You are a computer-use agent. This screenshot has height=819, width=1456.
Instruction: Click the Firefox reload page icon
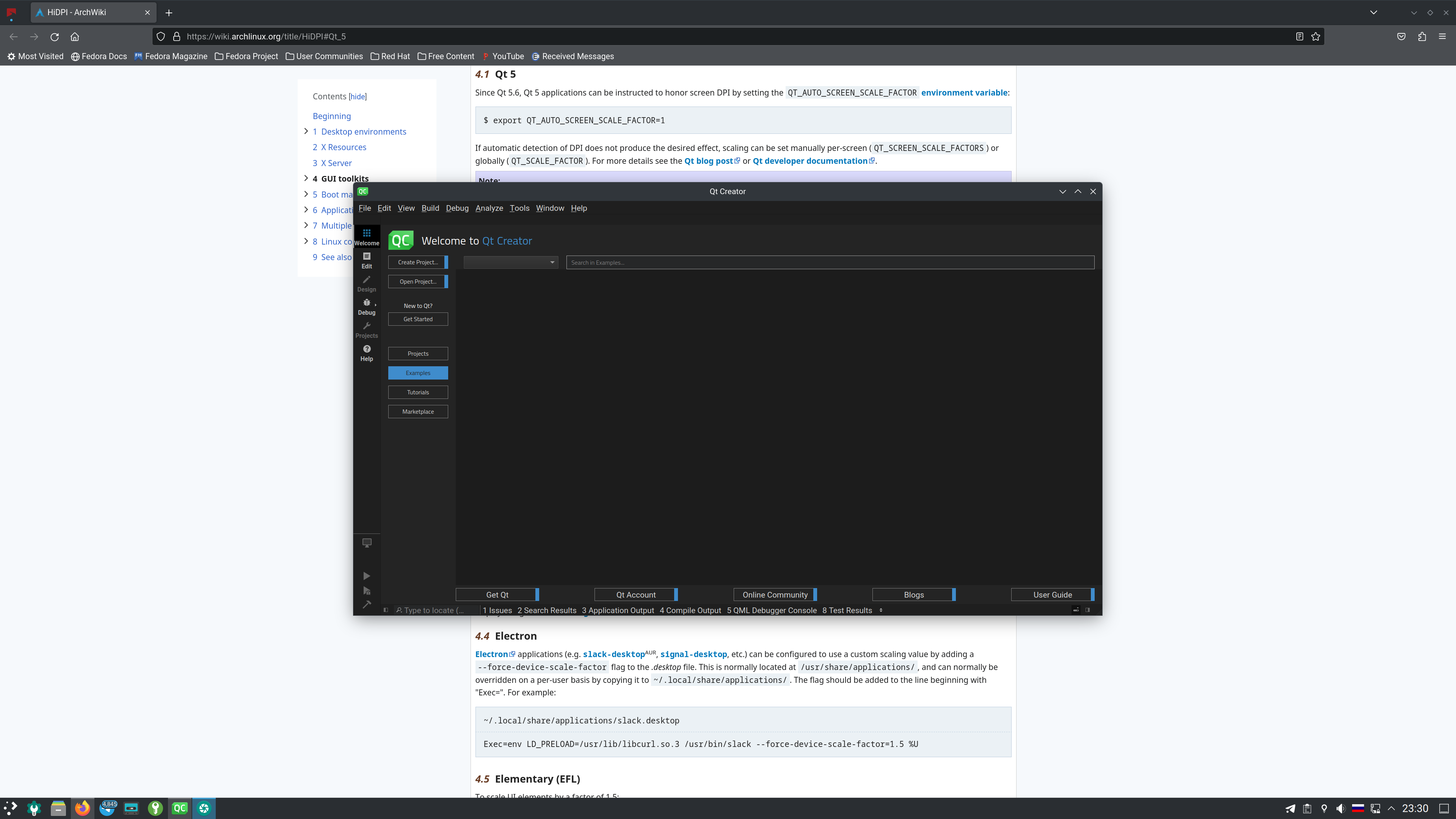54,37
